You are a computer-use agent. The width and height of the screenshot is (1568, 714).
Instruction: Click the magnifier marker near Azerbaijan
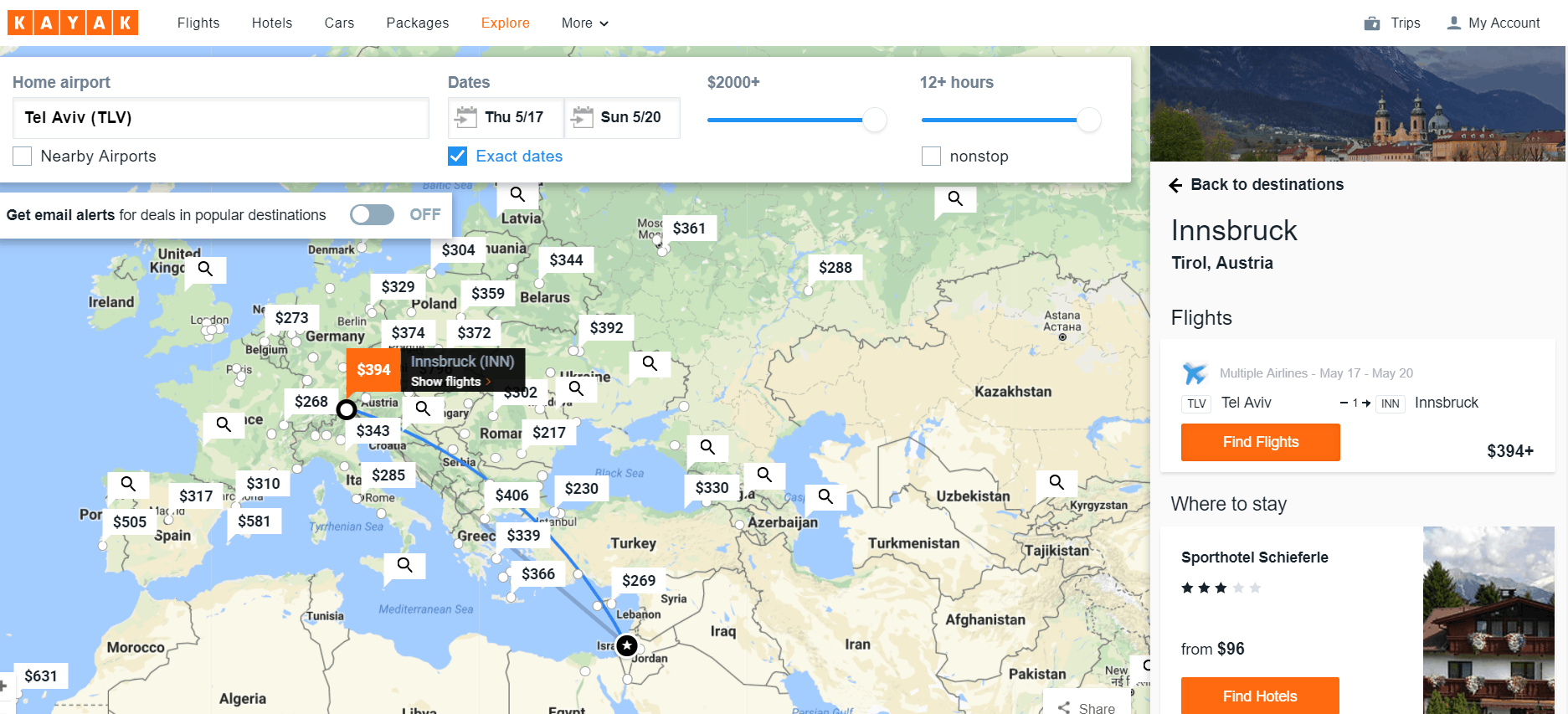[x=825, y=496]
